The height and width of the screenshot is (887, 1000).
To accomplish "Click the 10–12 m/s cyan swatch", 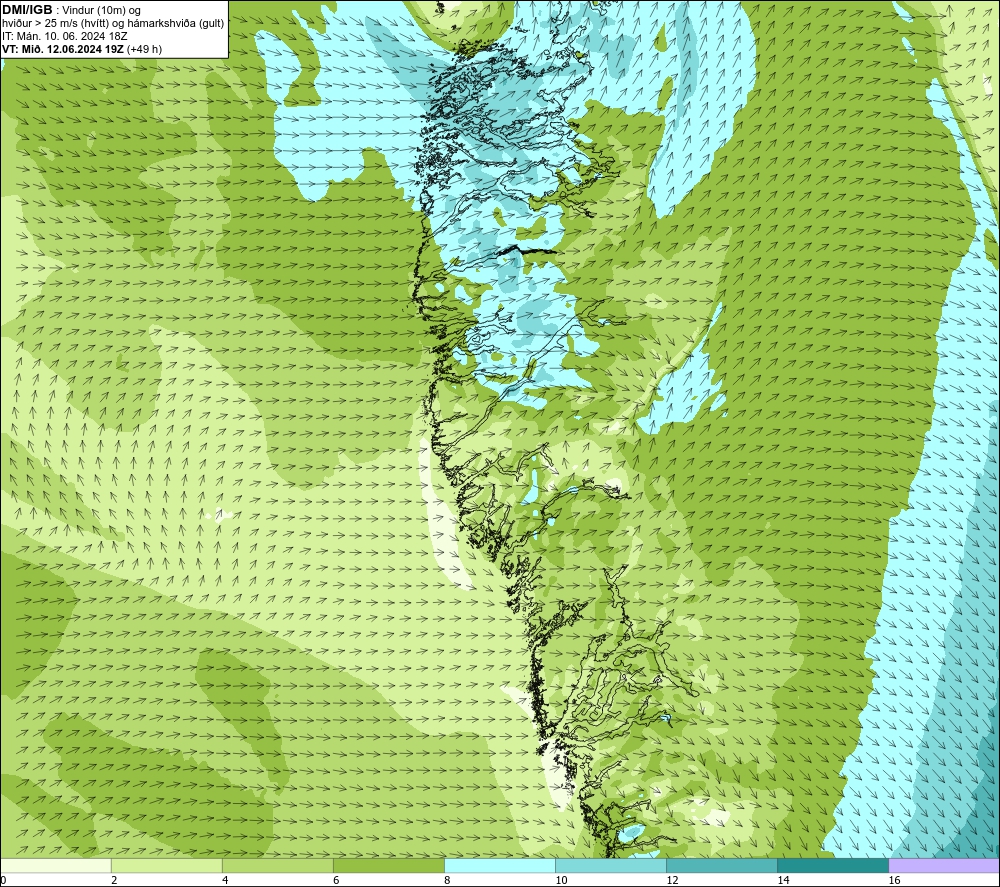I will [610, 865].
